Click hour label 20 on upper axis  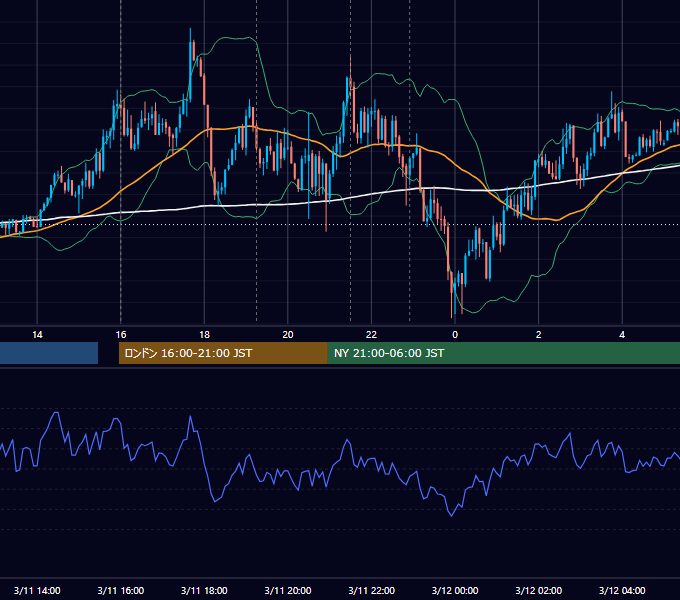pyautogui.click(x=288, y=335)
